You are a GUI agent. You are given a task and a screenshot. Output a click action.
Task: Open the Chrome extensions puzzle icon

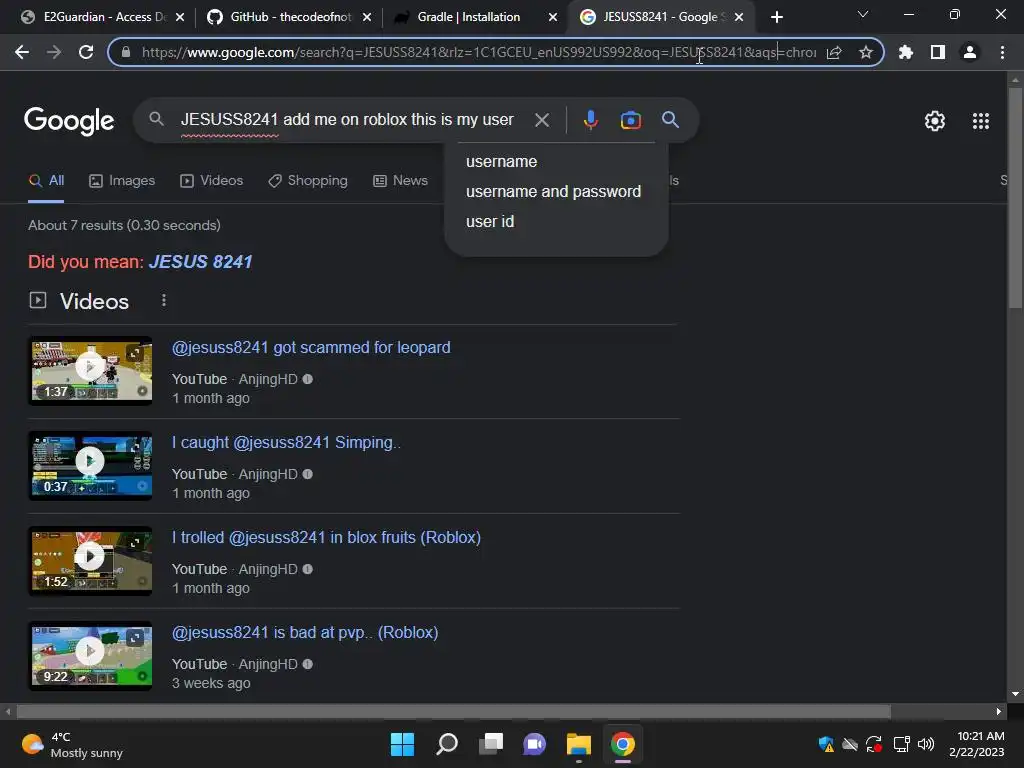point(906,52)
